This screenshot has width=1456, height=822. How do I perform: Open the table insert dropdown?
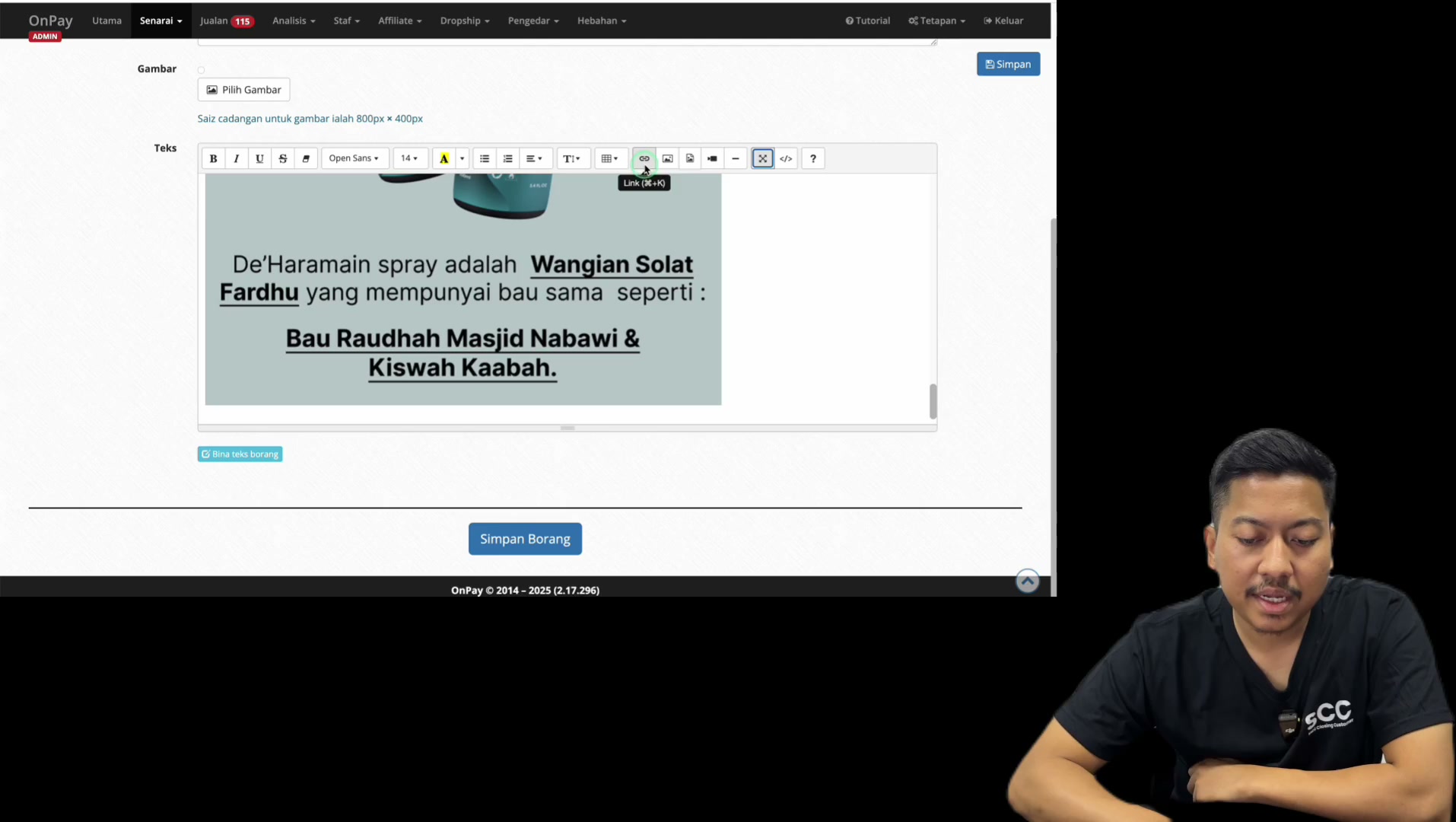coord(611,158)
